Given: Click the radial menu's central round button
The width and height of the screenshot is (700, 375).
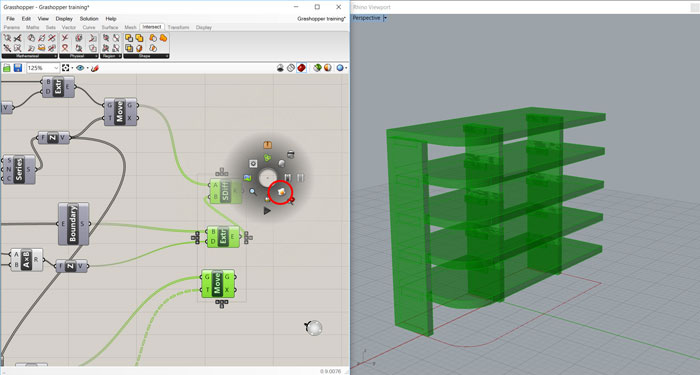Looking at the screenshot, I should pos(267,178).
